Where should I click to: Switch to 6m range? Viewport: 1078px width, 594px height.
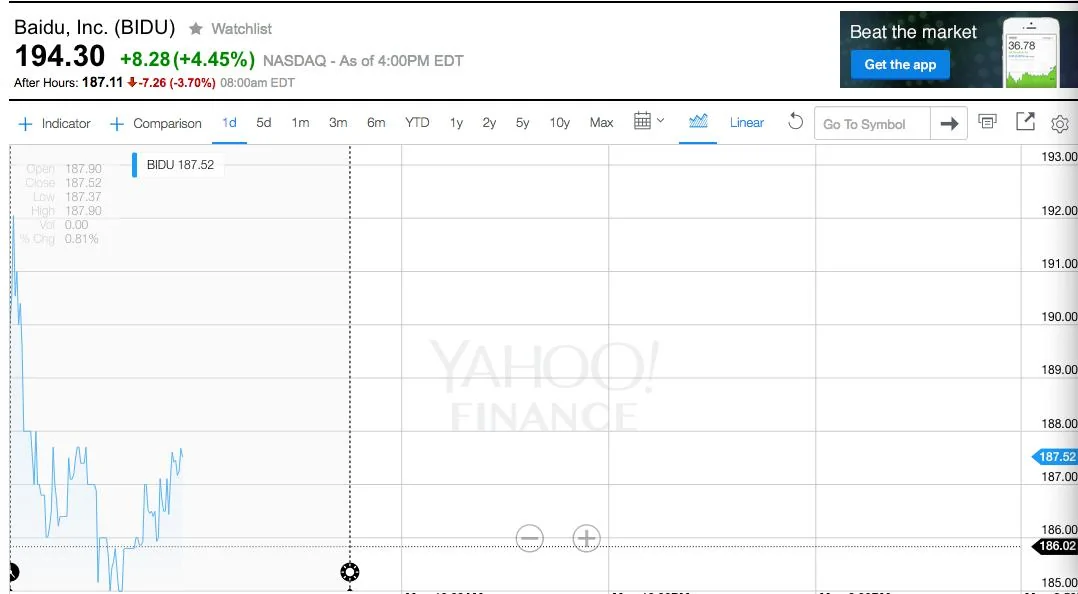click(376, 123)
